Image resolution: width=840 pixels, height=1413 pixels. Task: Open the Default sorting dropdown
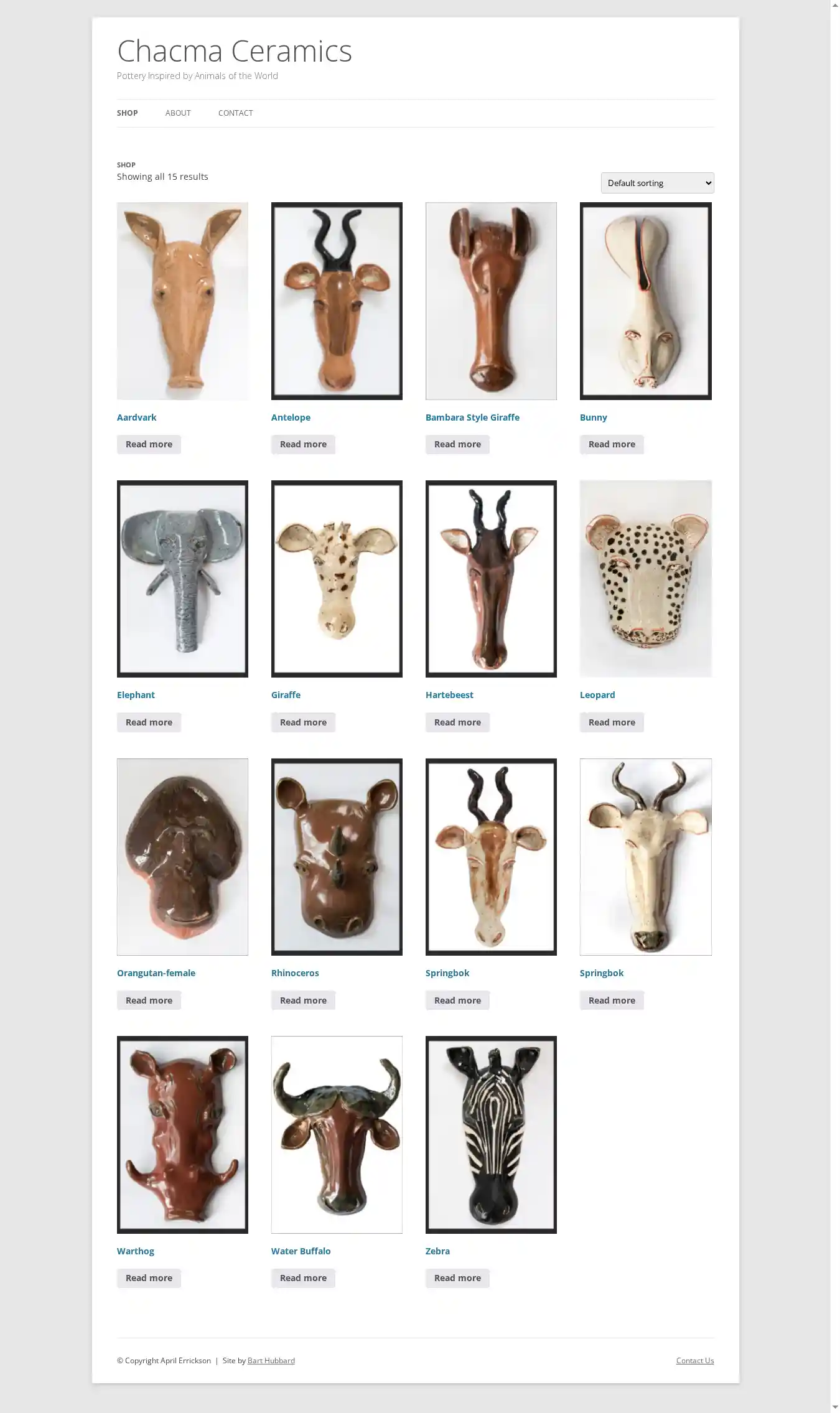(657, 183)
